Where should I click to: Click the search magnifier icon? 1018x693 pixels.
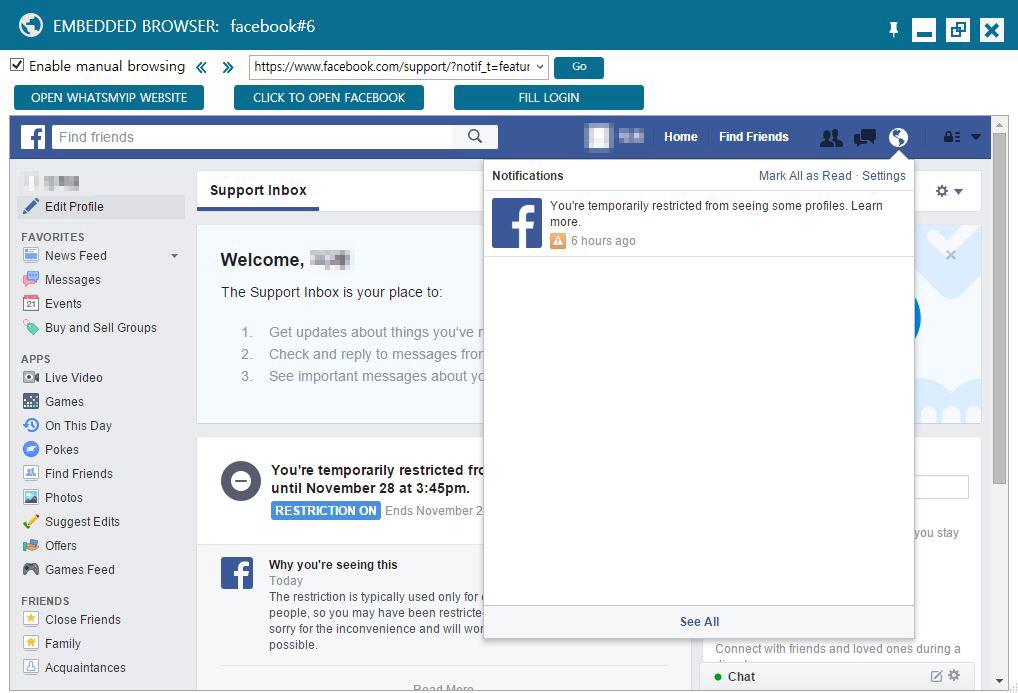point(475,136)
